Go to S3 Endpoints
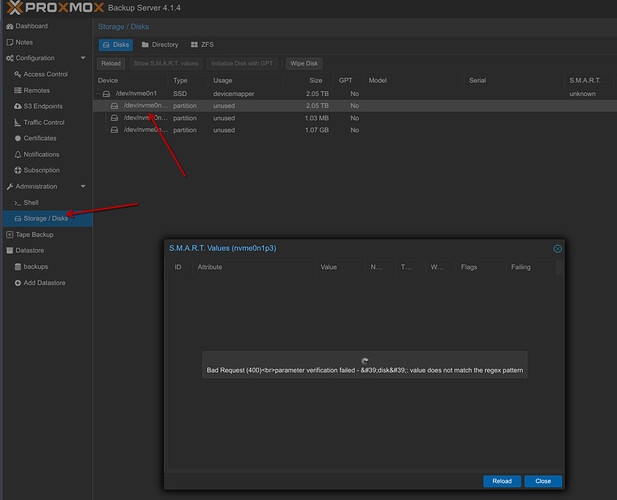 (44, 106)
